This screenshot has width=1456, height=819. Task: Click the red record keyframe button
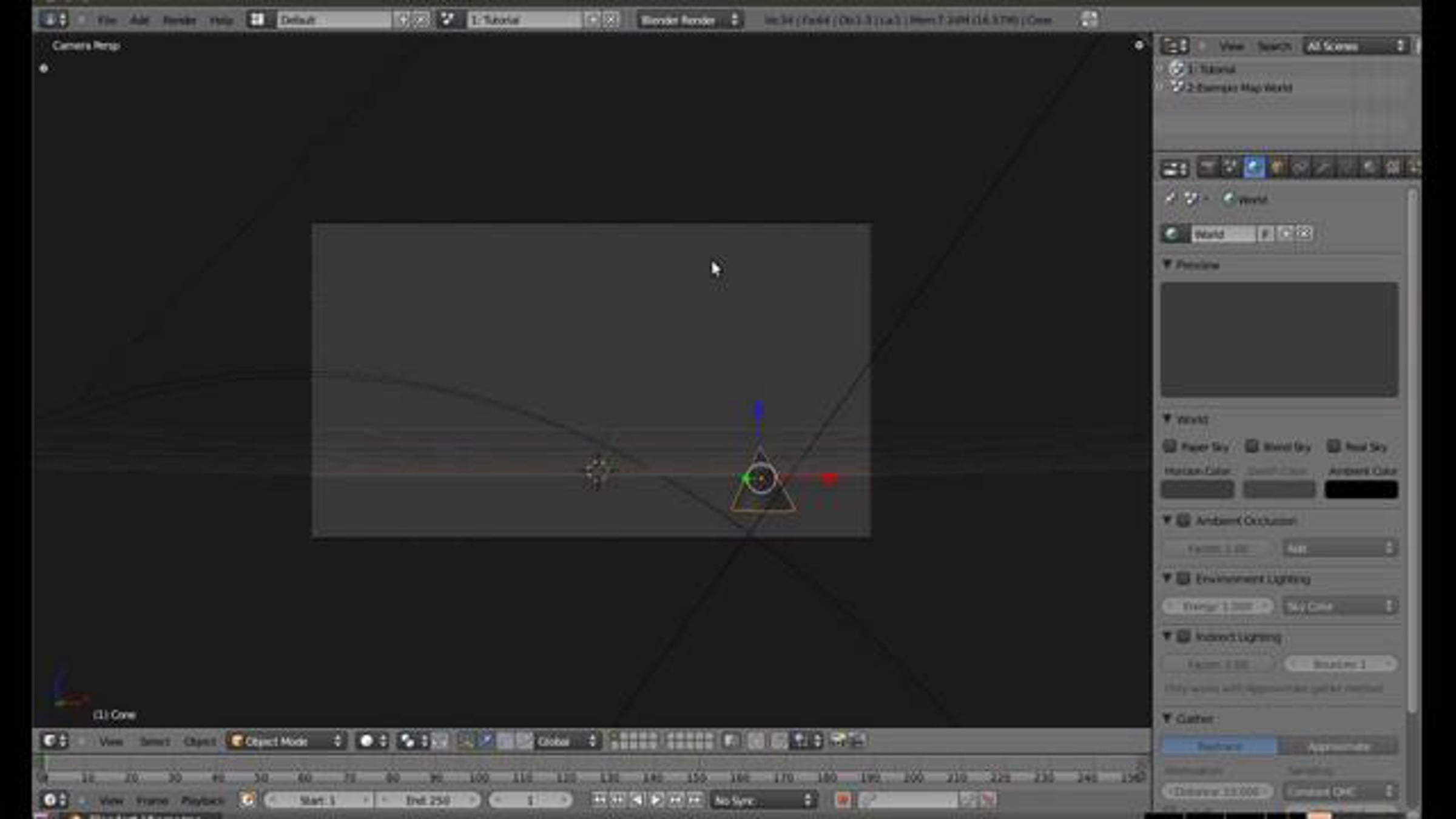843,800
